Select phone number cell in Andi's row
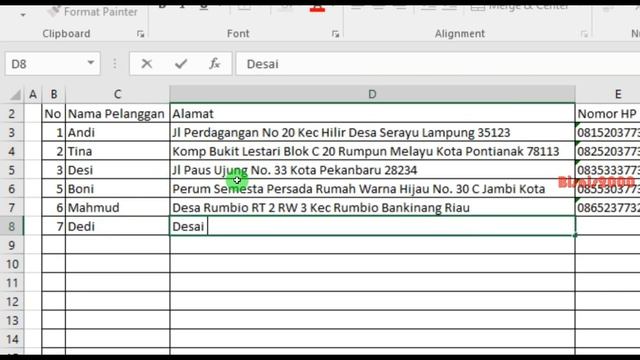The image size is (640, 360). pos(608,132)
